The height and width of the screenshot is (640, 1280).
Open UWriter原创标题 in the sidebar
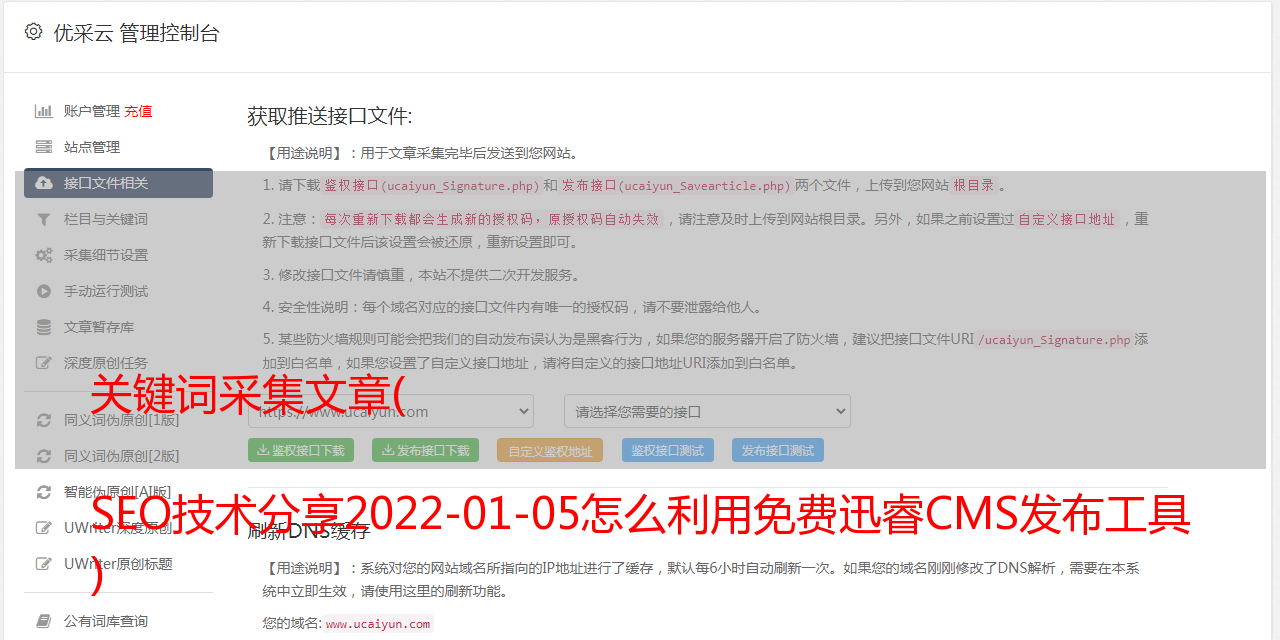pyautogui.click(x=118, y=564)
